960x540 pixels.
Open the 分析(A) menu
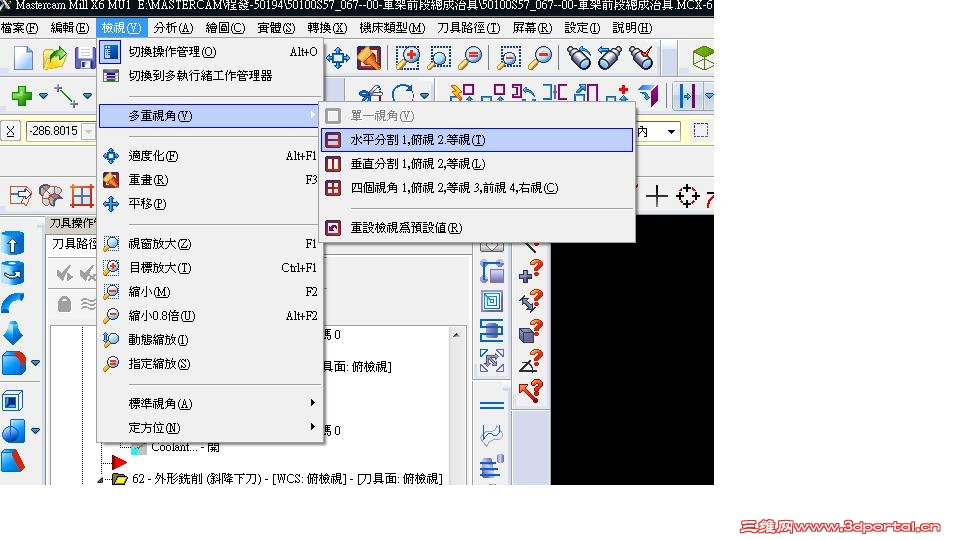point(173,28)
